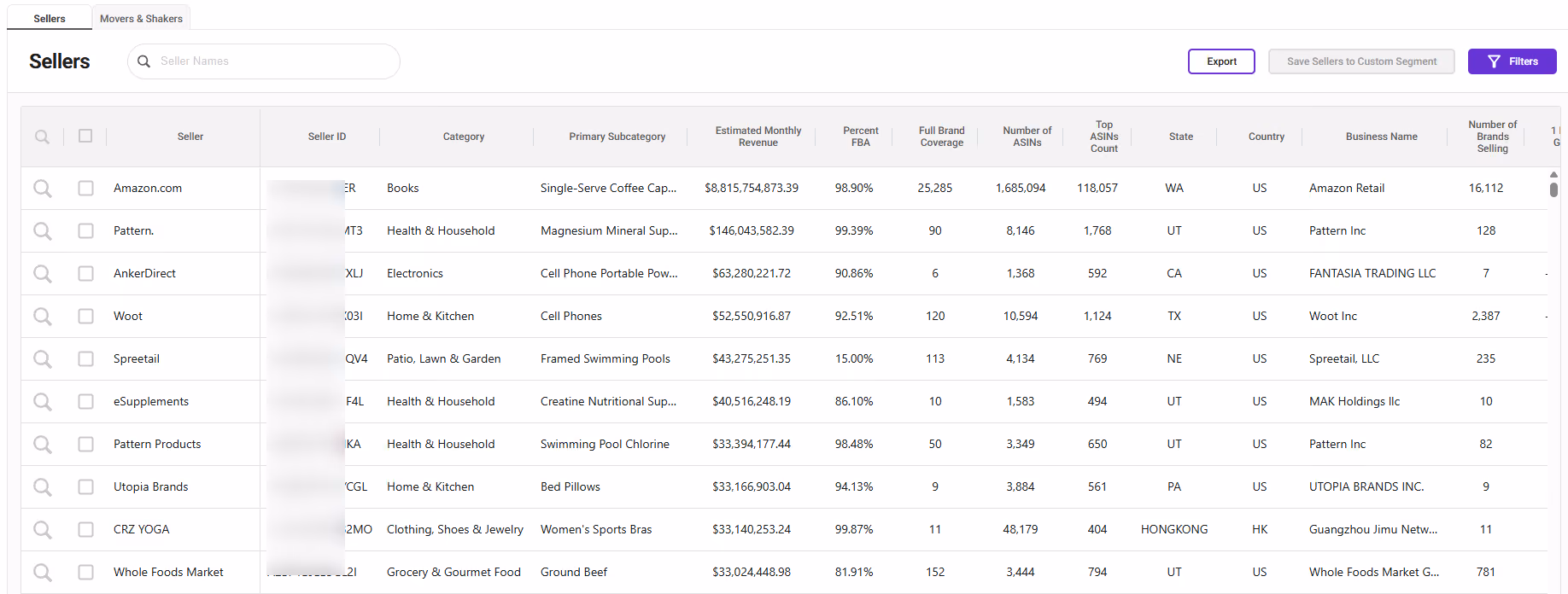The width and height of the screenshot is (1568, 594).
Task: Open details magnifier for Amazon.com row
Action: pyautogui.click(x=42, y=189)
